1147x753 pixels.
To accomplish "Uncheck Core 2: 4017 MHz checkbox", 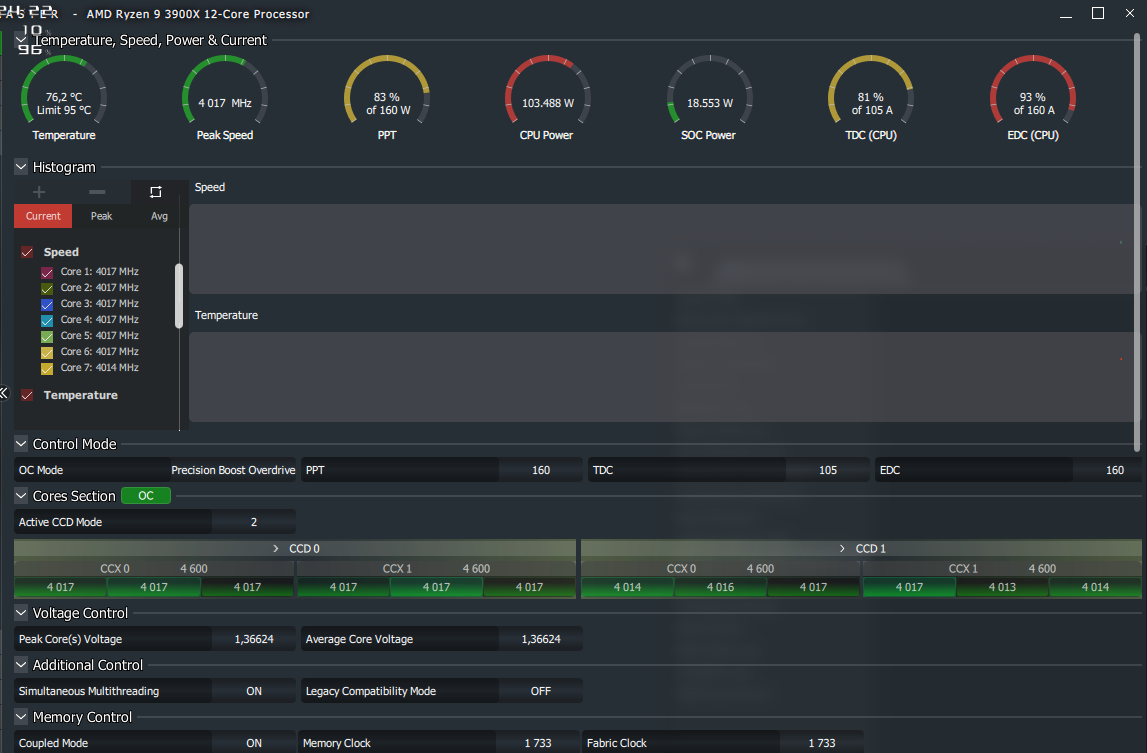I will [47, 288].
